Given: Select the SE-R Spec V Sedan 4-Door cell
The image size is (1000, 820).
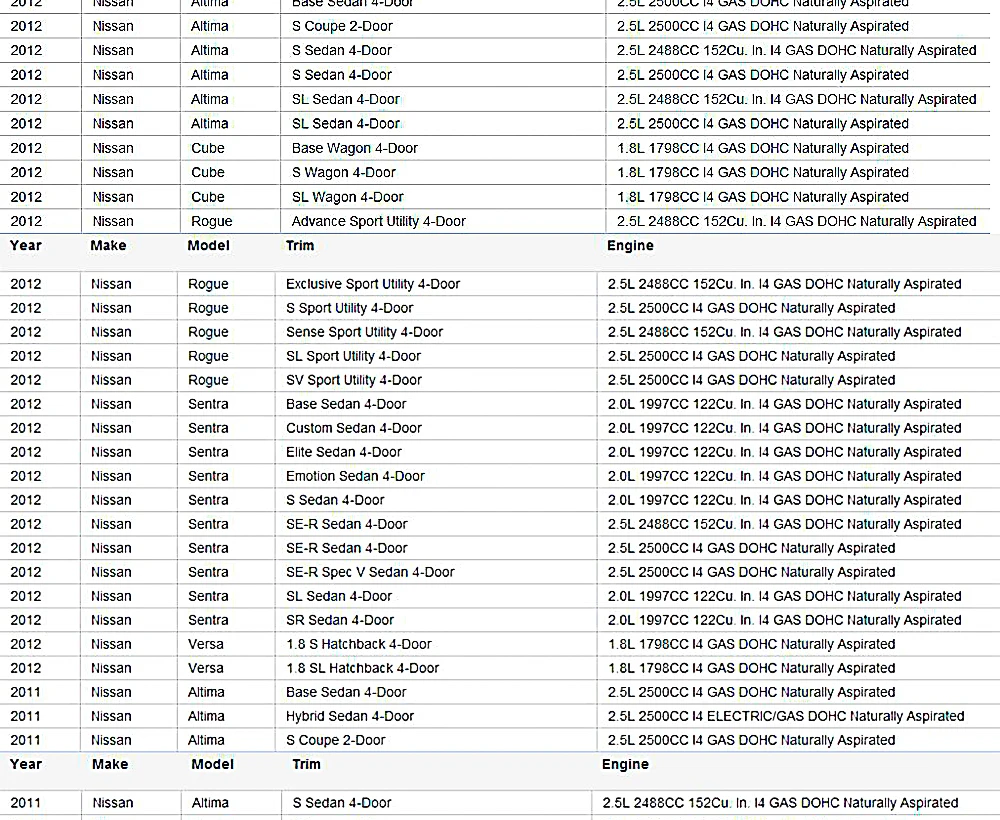Looking at the screenshot, I should click(x=436, y=572).
